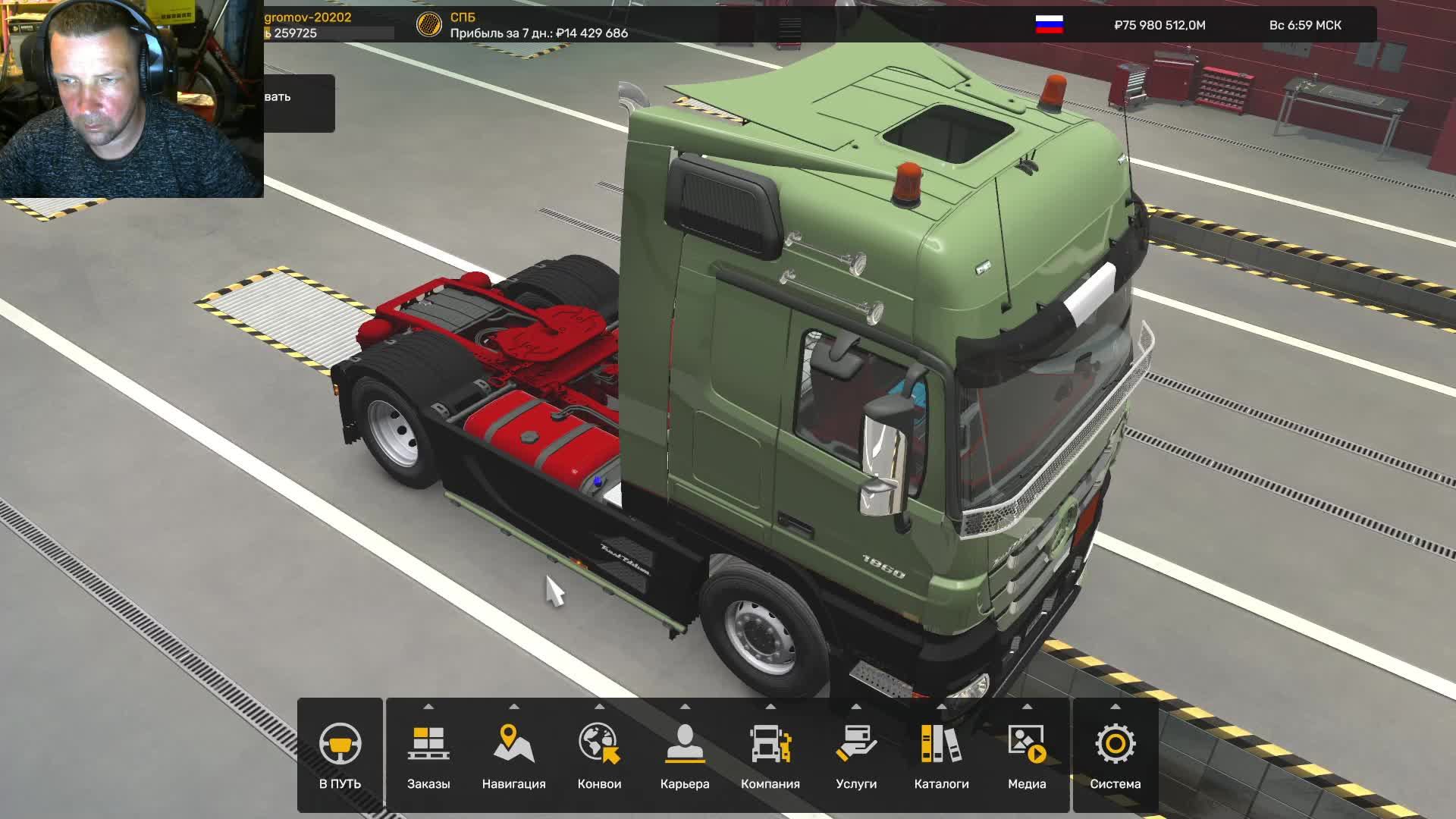Open Навигация map pin icon
This screenshot has width=1456, height=819.
click(513, 744)
